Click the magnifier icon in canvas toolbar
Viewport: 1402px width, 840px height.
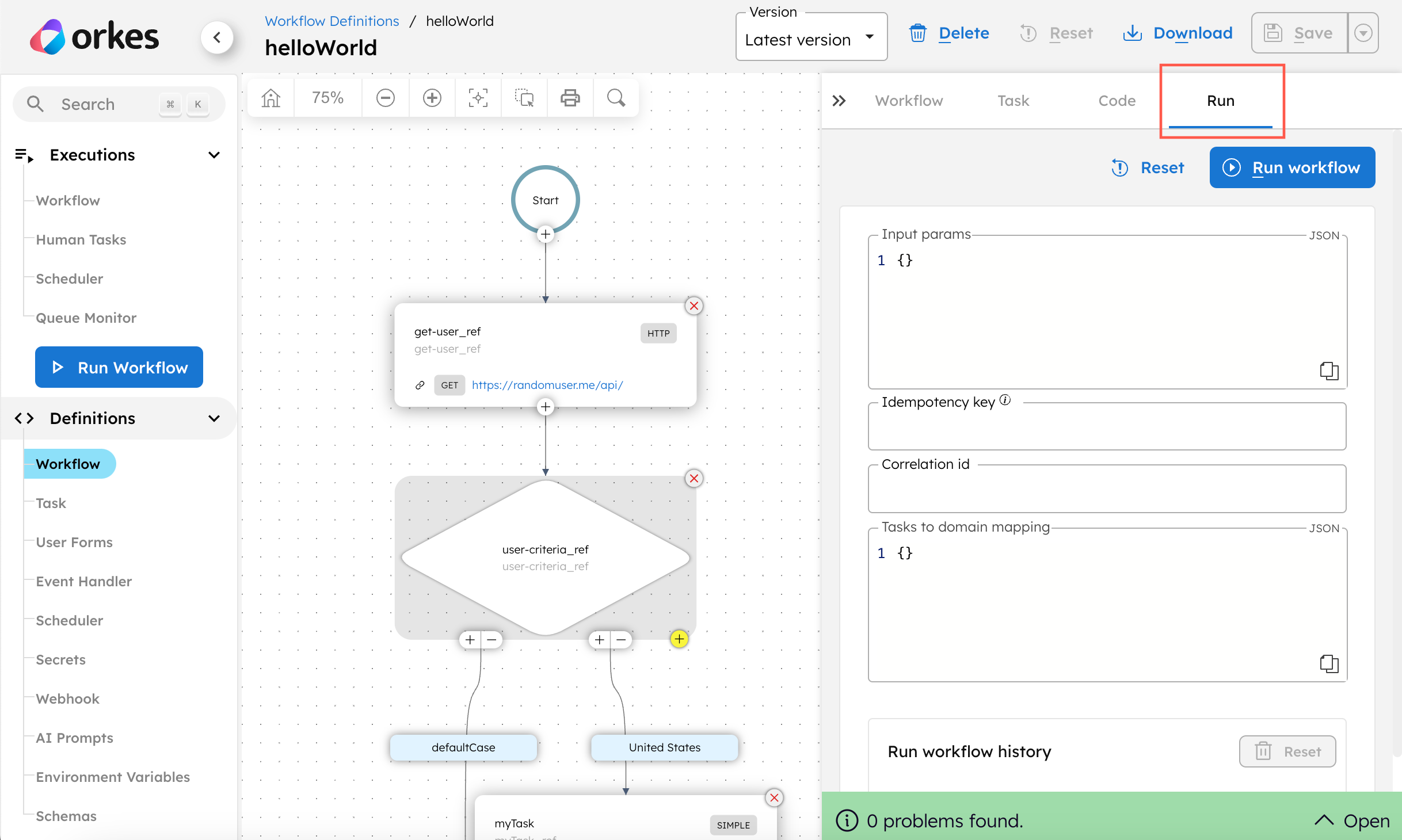[616, 98]
